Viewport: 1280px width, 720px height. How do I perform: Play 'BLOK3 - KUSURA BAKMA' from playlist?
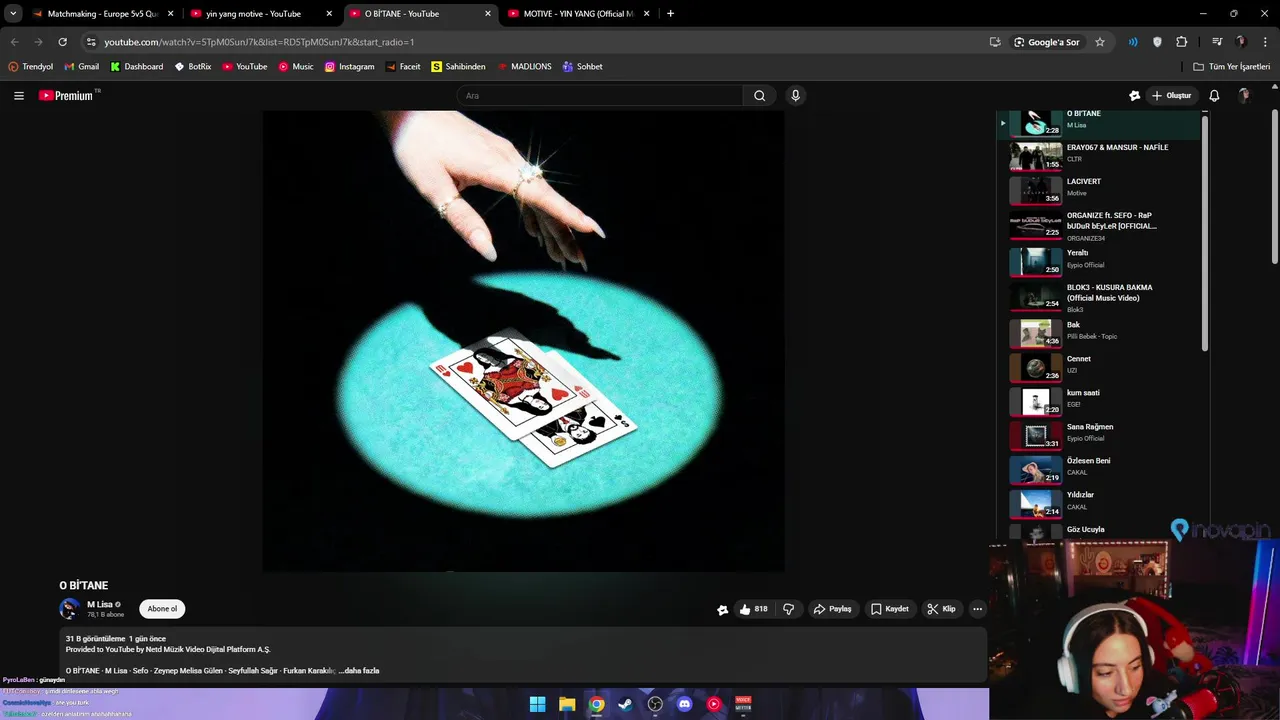point(1104,297)
